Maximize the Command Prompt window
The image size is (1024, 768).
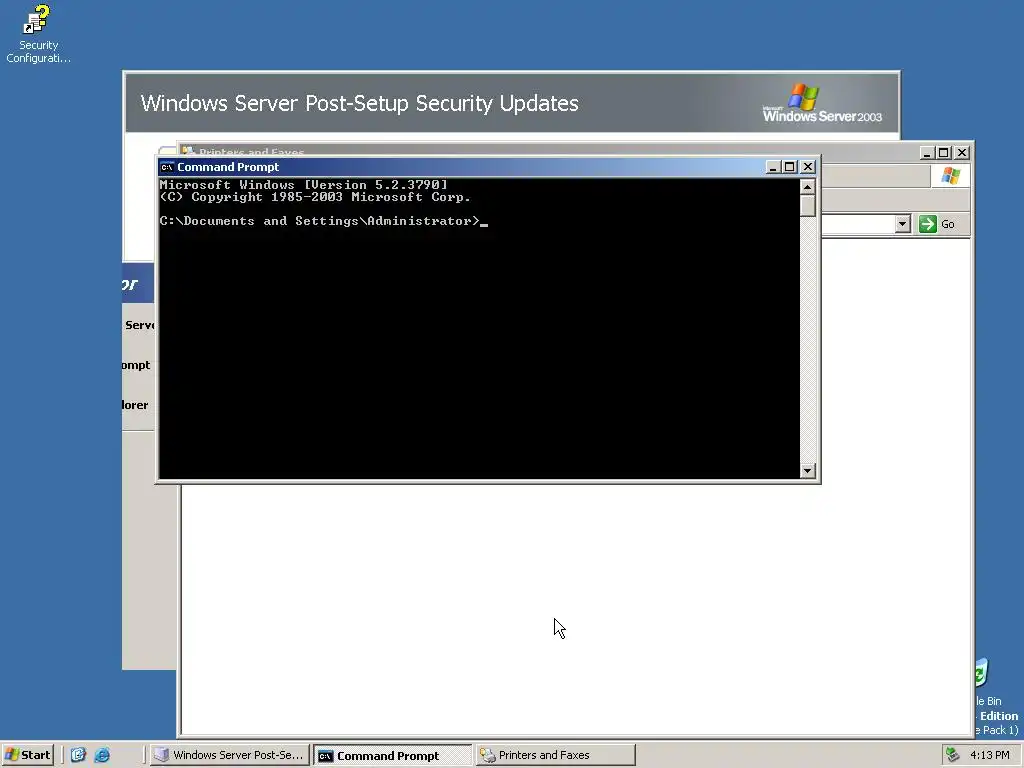coord(790,167)
